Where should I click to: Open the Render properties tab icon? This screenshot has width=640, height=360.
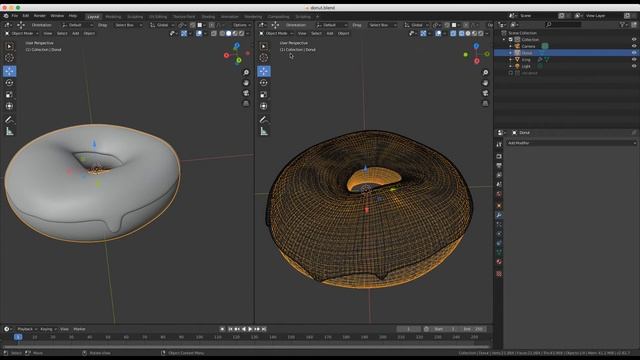499,156
